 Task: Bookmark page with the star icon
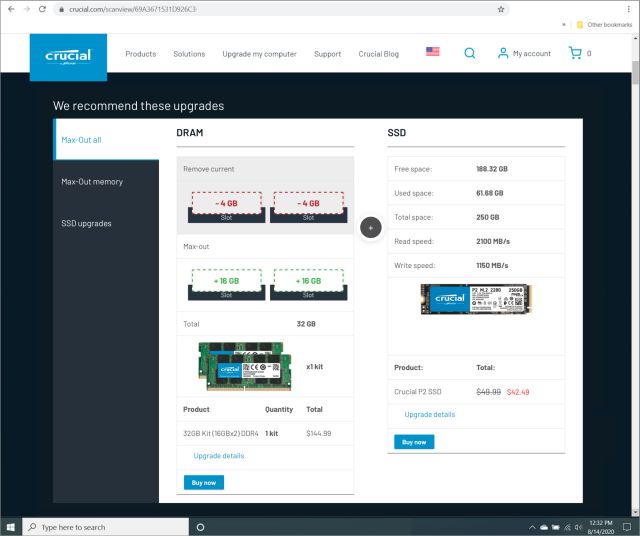501,9
